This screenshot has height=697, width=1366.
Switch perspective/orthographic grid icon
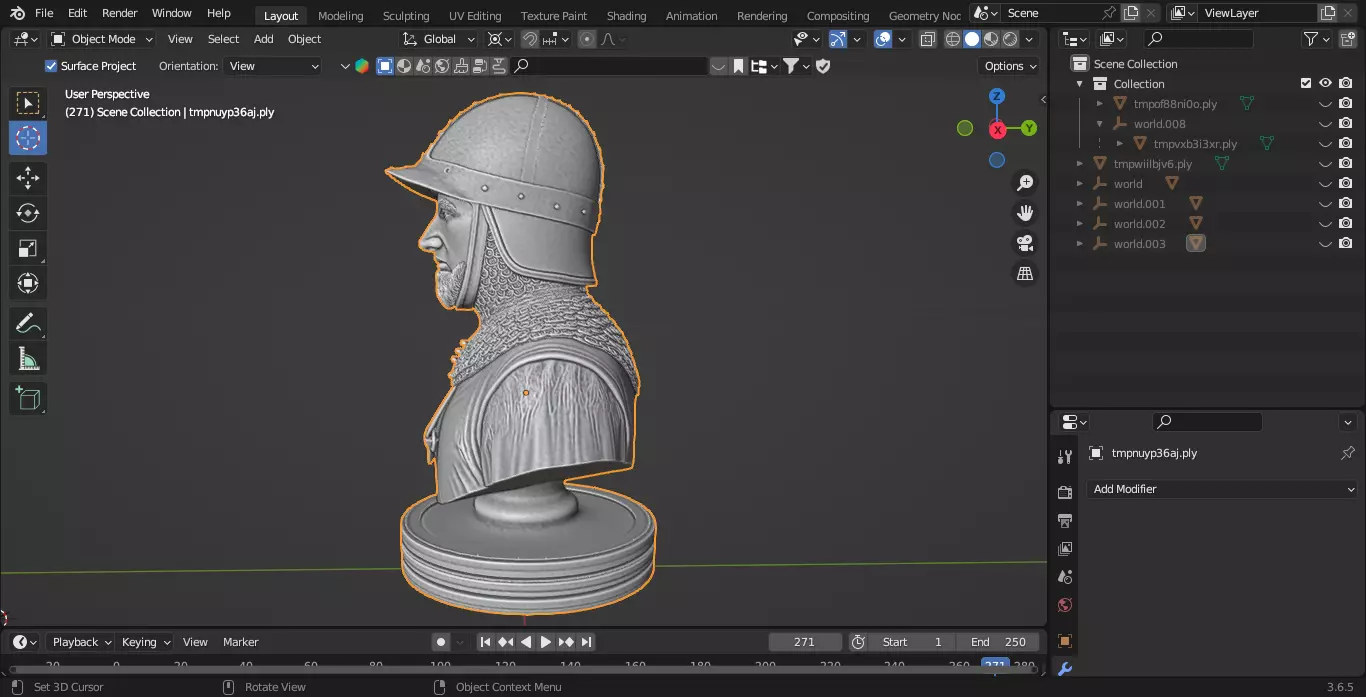[x=1025, y=273]
